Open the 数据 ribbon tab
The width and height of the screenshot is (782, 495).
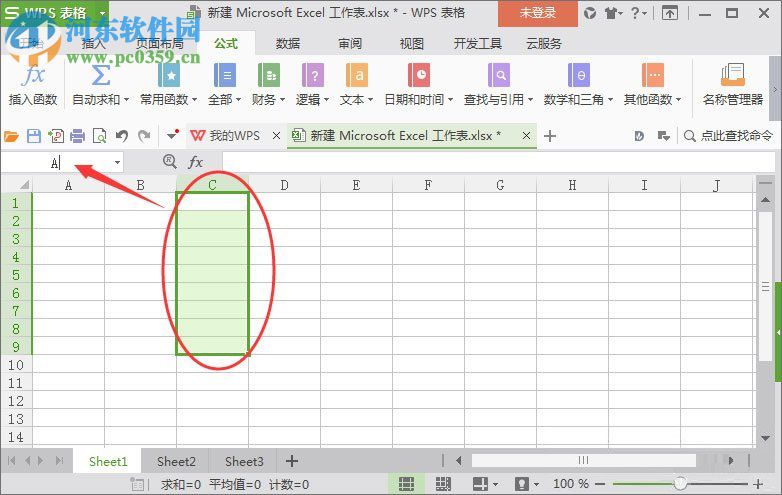(x=288, y=43)
